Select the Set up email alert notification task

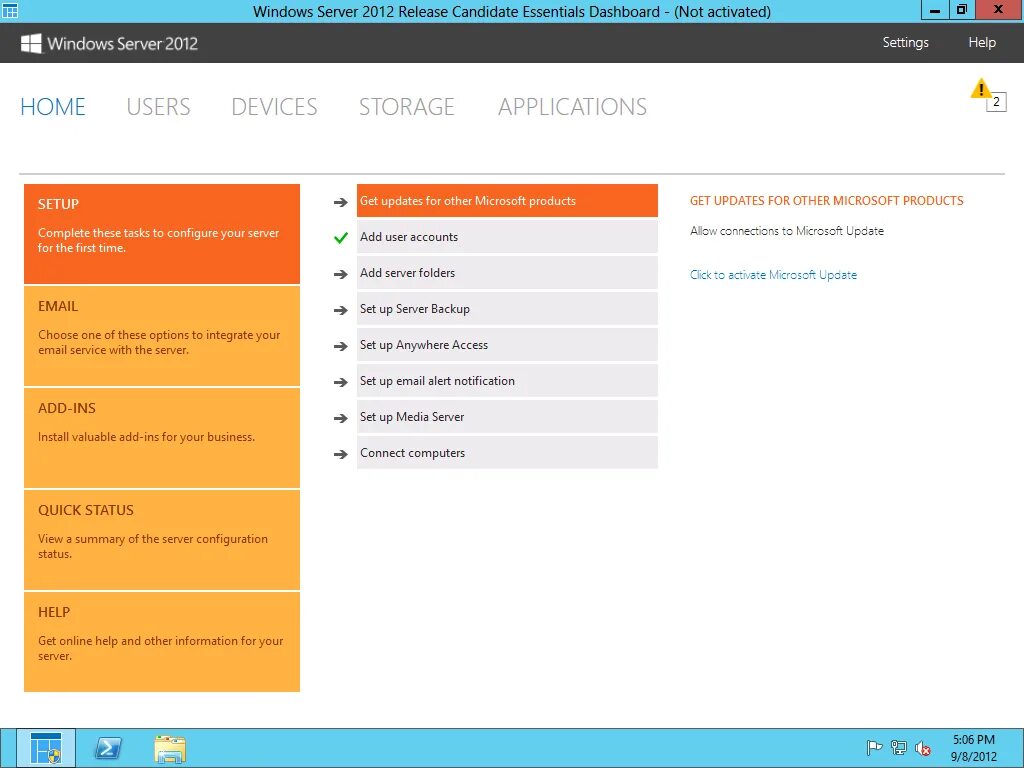tap(507, 380)
